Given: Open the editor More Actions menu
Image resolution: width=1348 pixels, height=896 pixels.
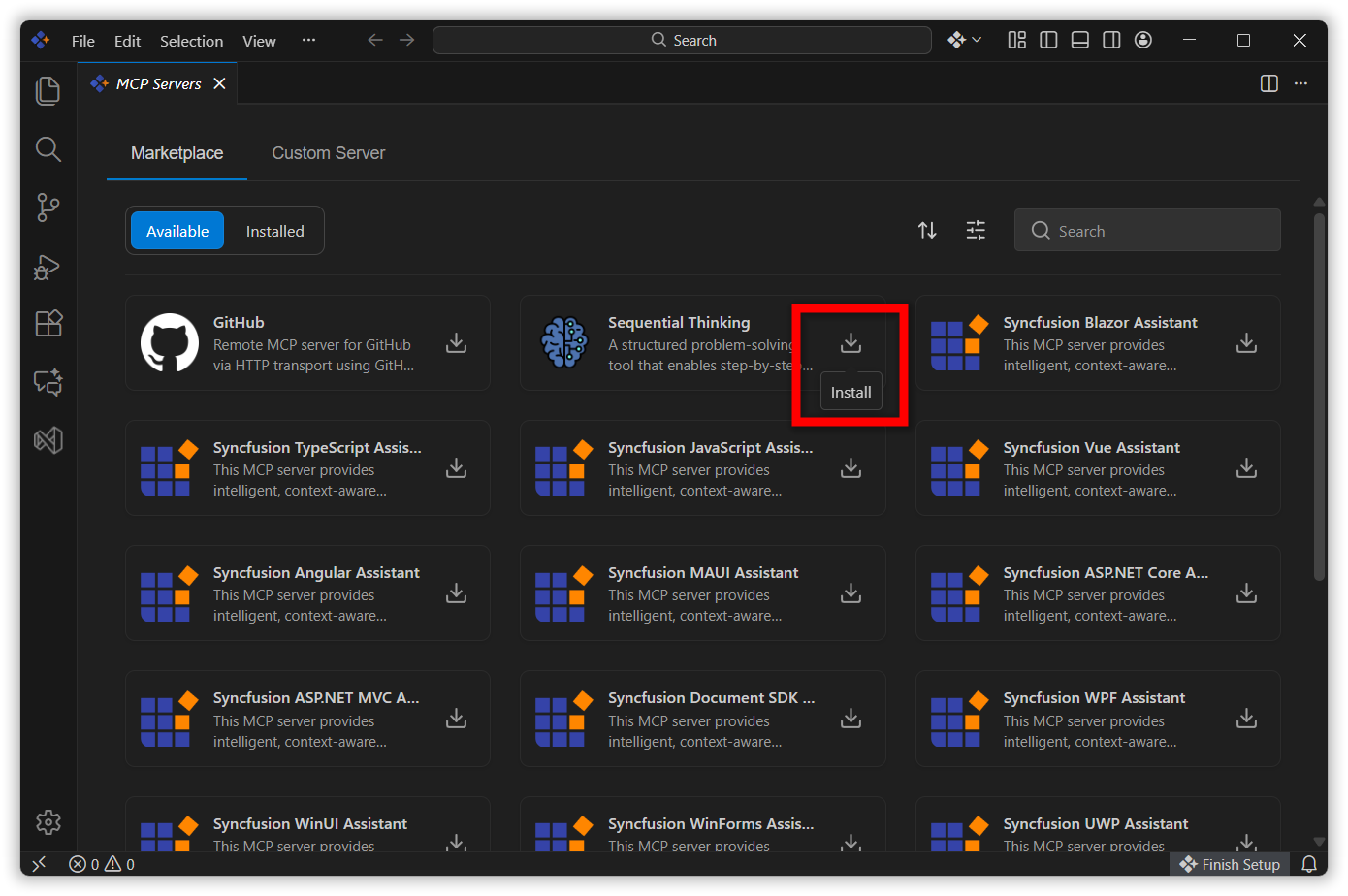Looking at the screenshot, I should [x=1300, y=83].
